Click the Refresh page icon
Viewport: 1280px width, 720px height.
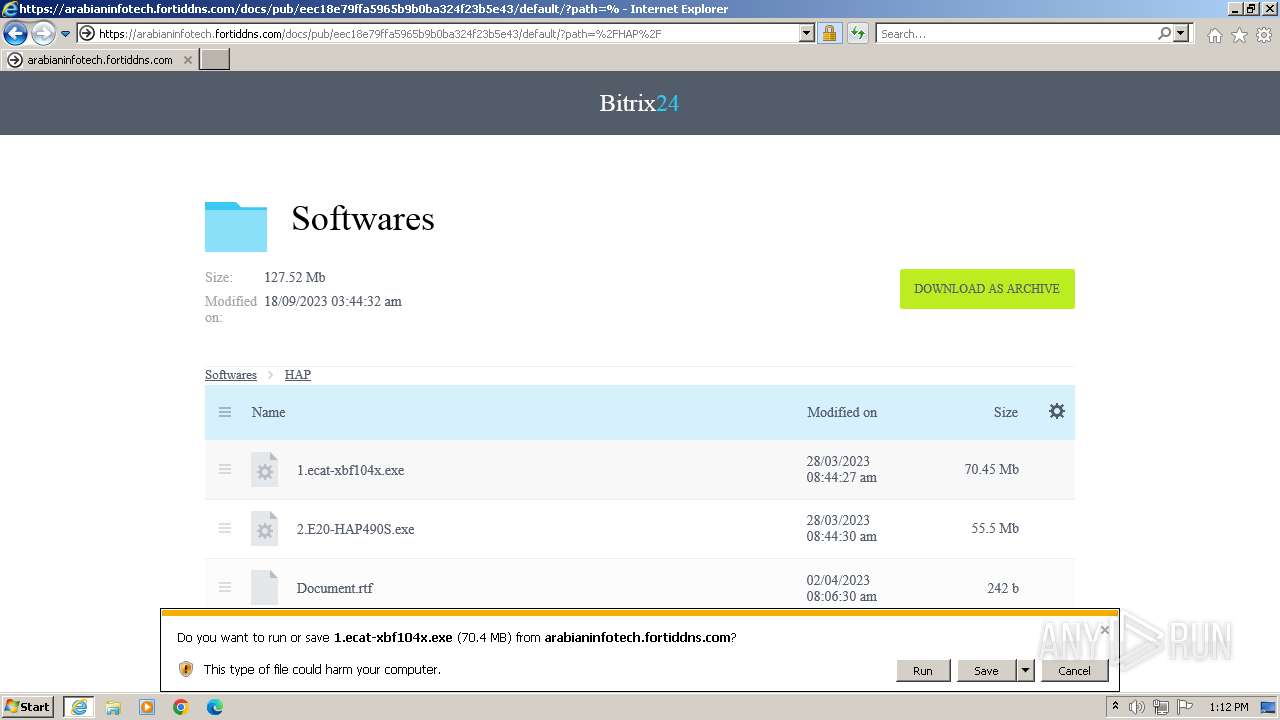pos(858,34)
